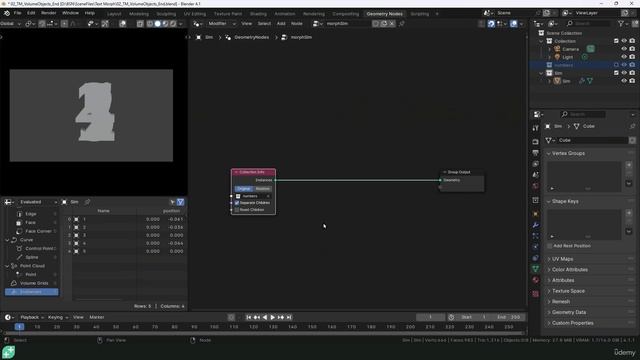This screenshot has width=640, height=360.
Task: Toggle exclude checkbox for the Sim collection
Action: tap(616, 73)
